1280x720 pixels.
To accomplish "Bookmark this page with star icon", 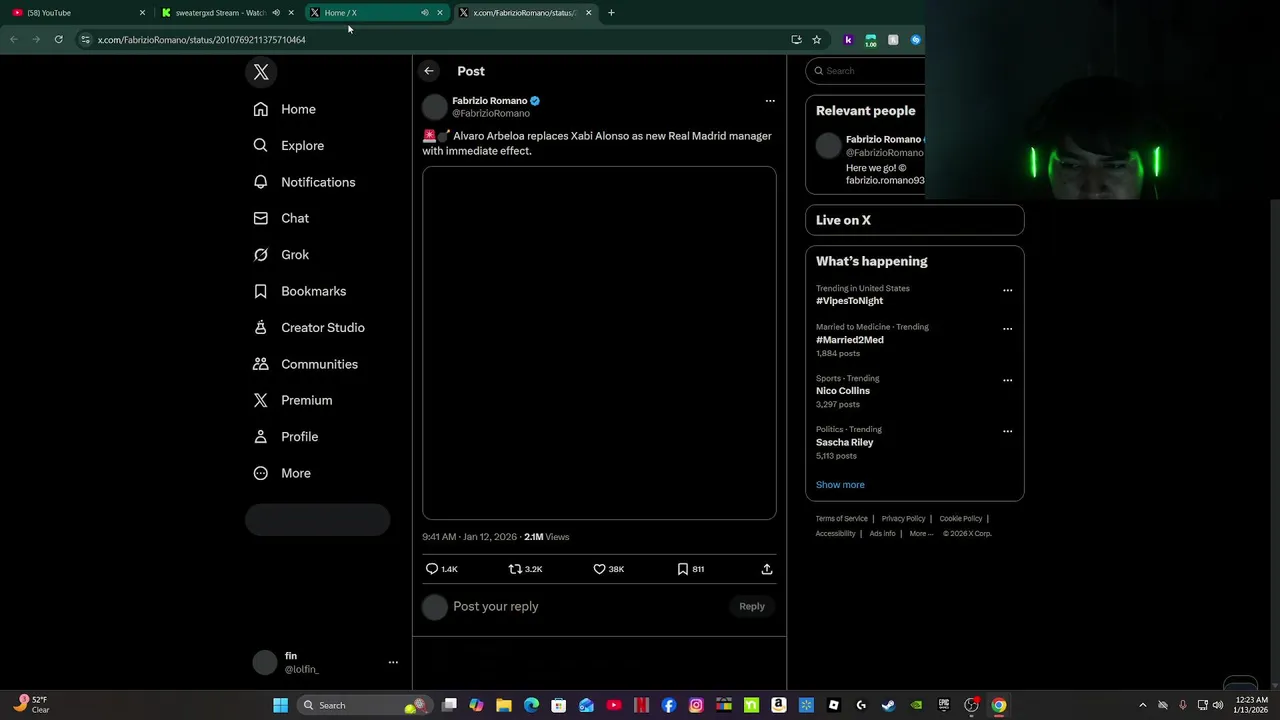I will tap(817, 40).
